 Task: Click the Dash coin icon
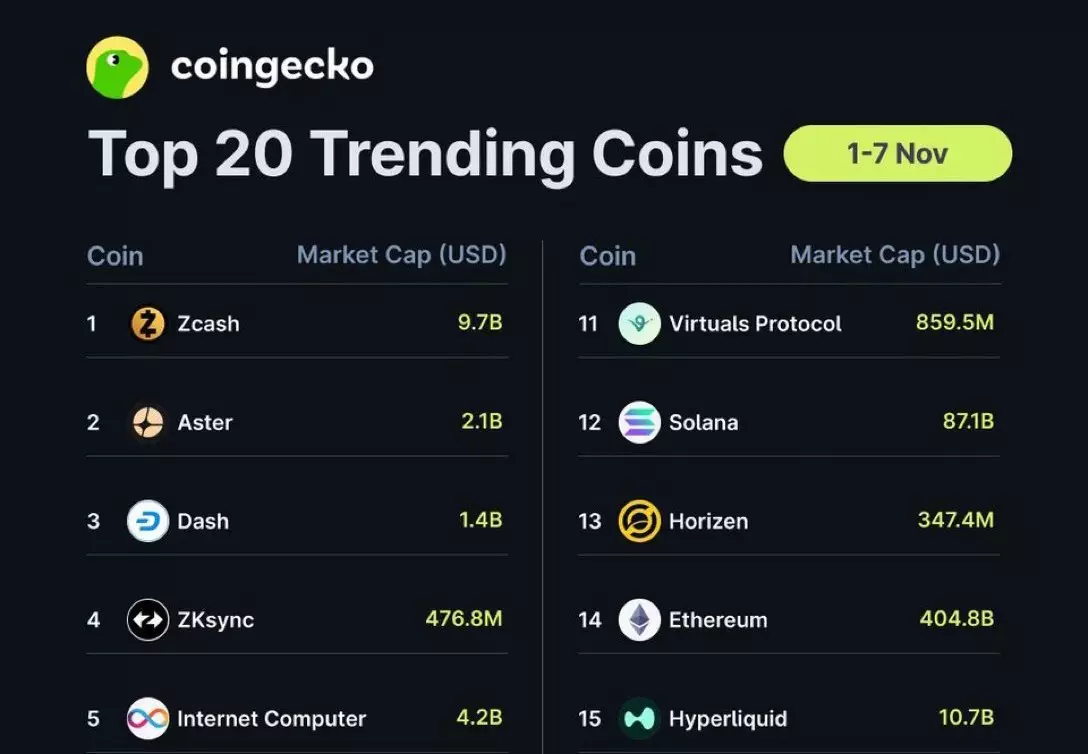(148, 521)
